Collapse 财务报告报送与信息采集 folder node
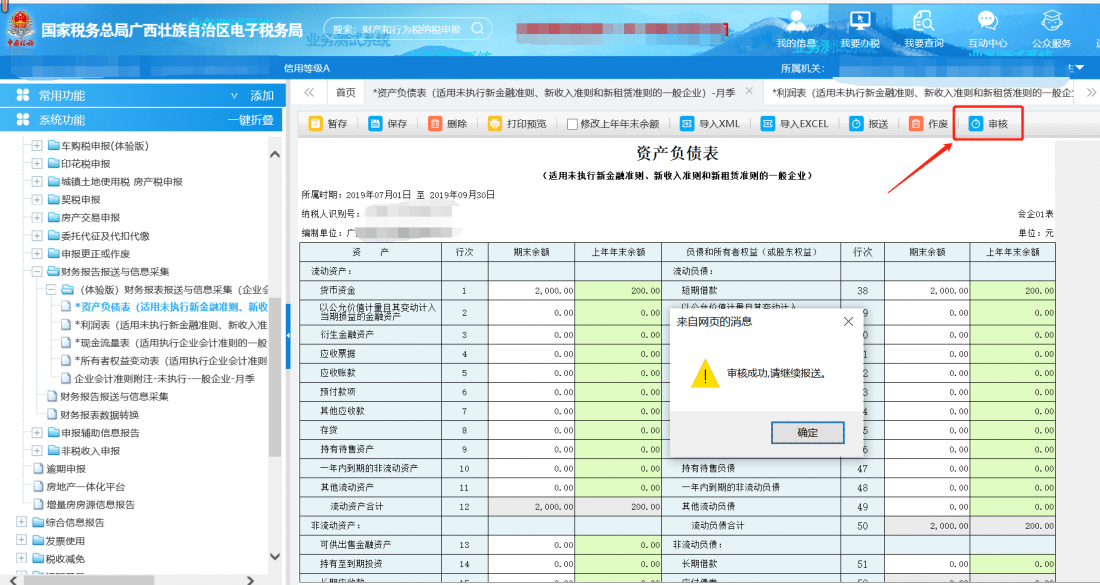1100x585 pixels. [36, 271]
